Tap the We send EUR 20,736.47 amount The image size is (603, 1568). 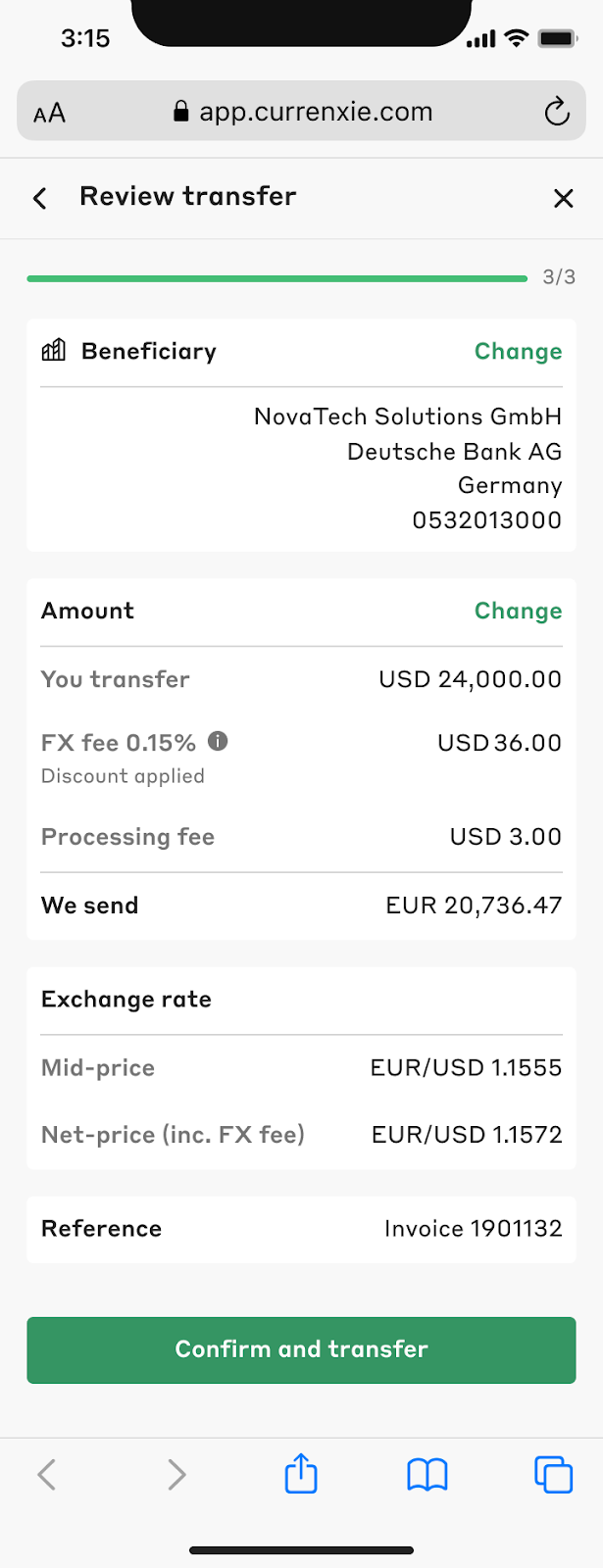coord(474,905)
